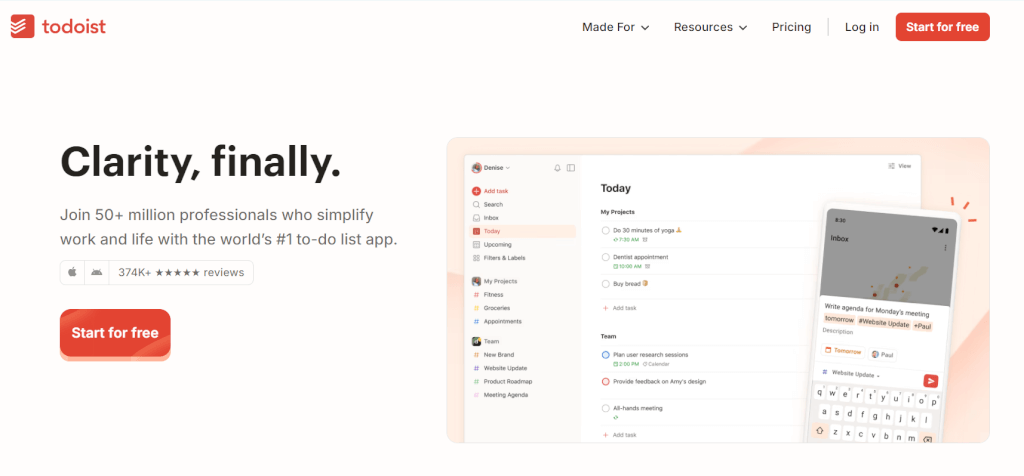This screenshot has width=1024, height=476.
Task: Tick the 'Provide feedback on Amy's design' circle
Action: coord(606,381)
